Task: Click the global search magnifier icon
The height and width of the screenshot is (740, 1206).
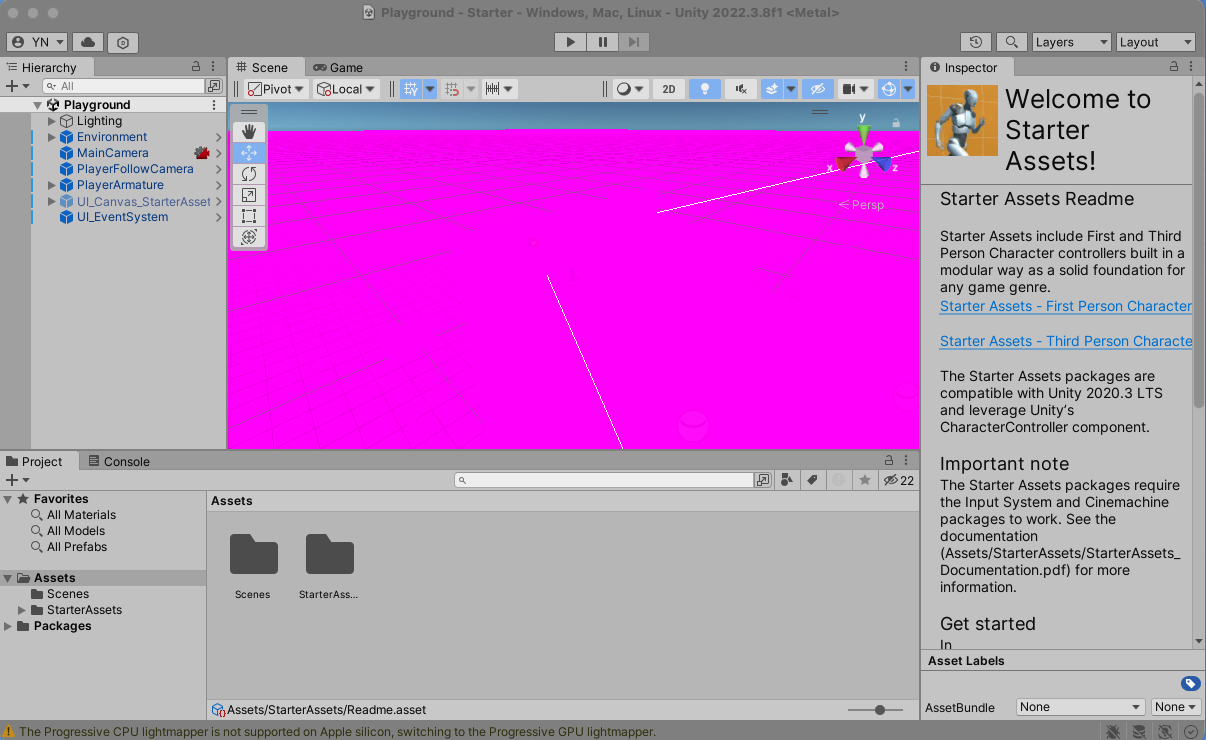Action: tap(1011, 42)
